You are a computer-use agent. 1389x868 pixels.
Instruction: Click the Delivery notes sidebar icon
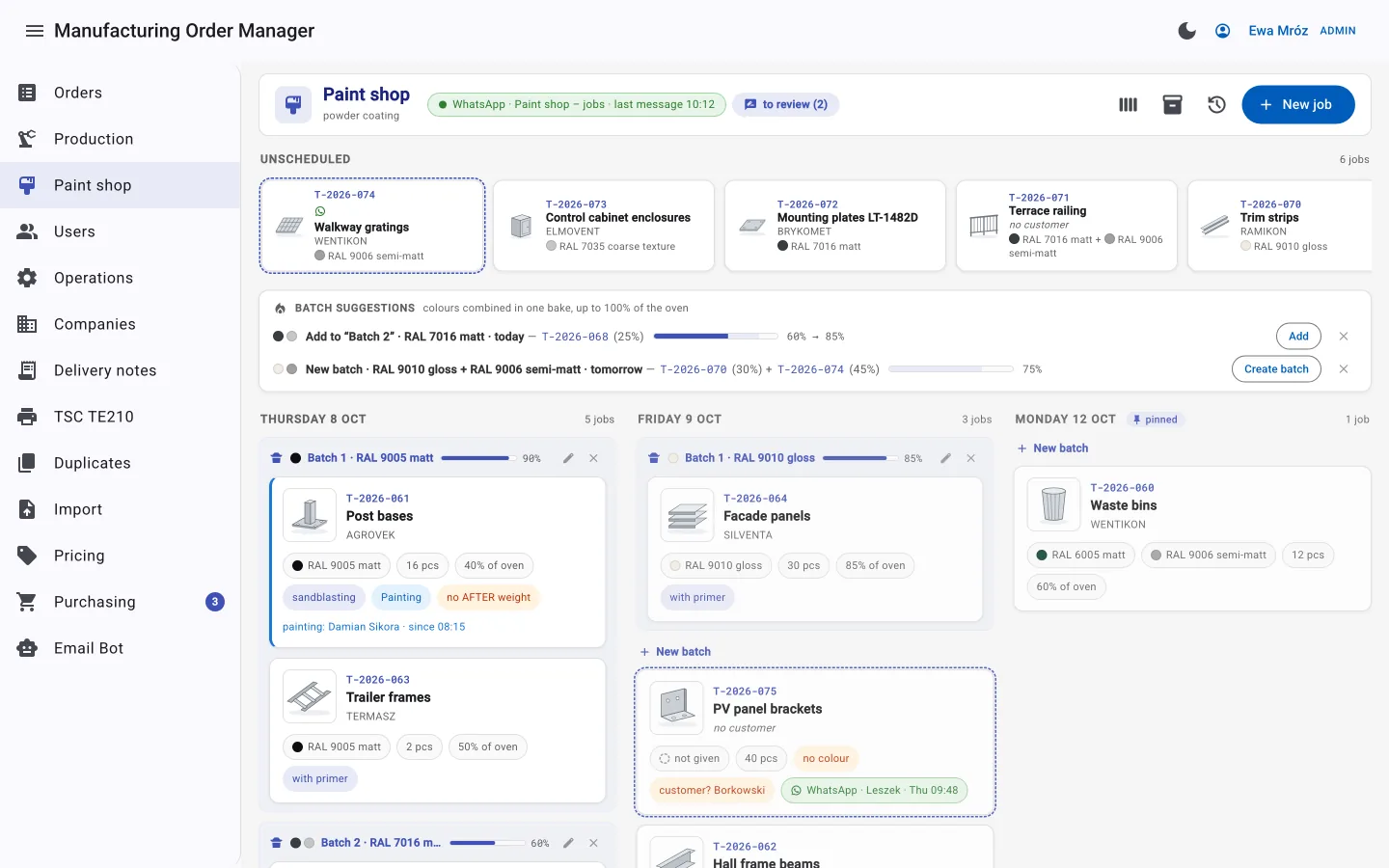tap(27, 370)
